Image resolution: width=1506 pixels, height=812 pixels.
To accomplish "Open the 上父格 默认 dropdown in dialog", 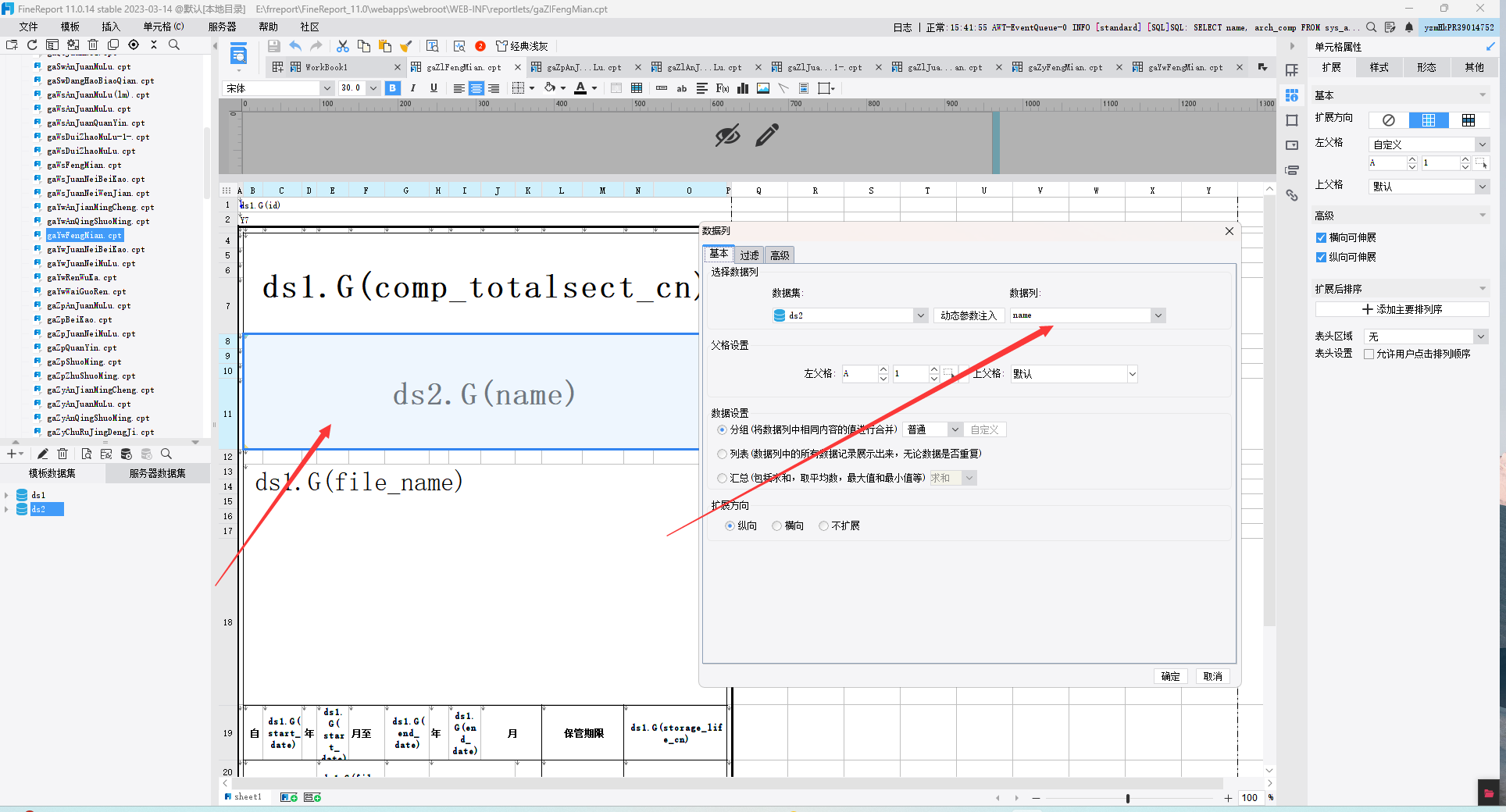I will coord(1133,374).
